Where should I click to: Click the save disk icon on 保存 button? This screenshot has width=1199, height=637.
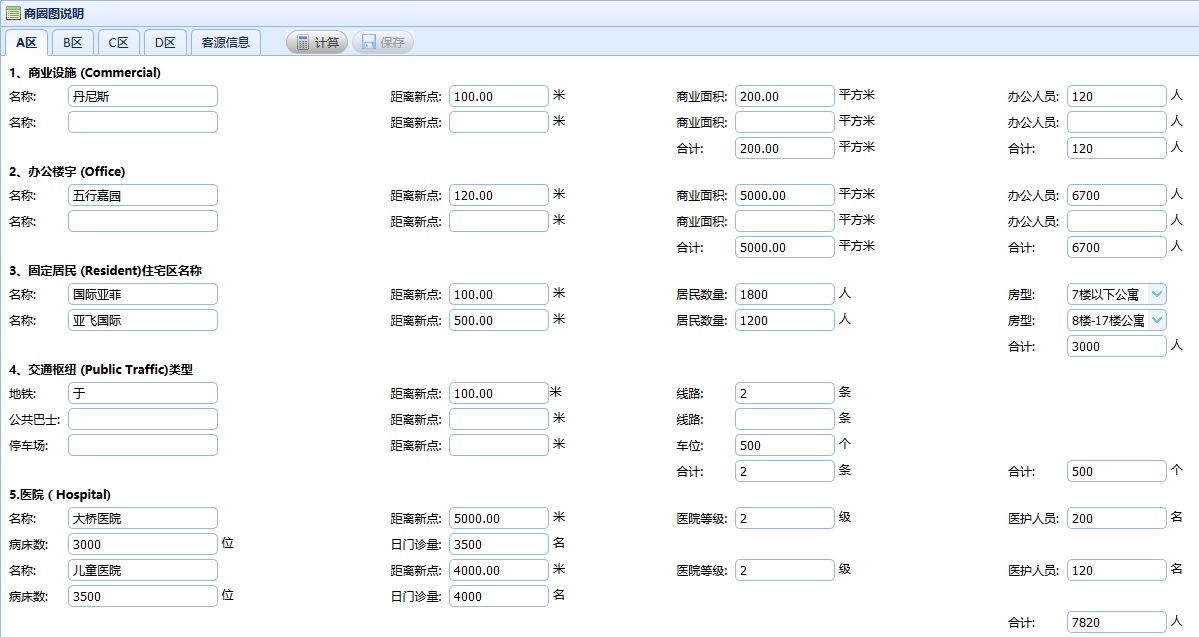tap(368, 42)
